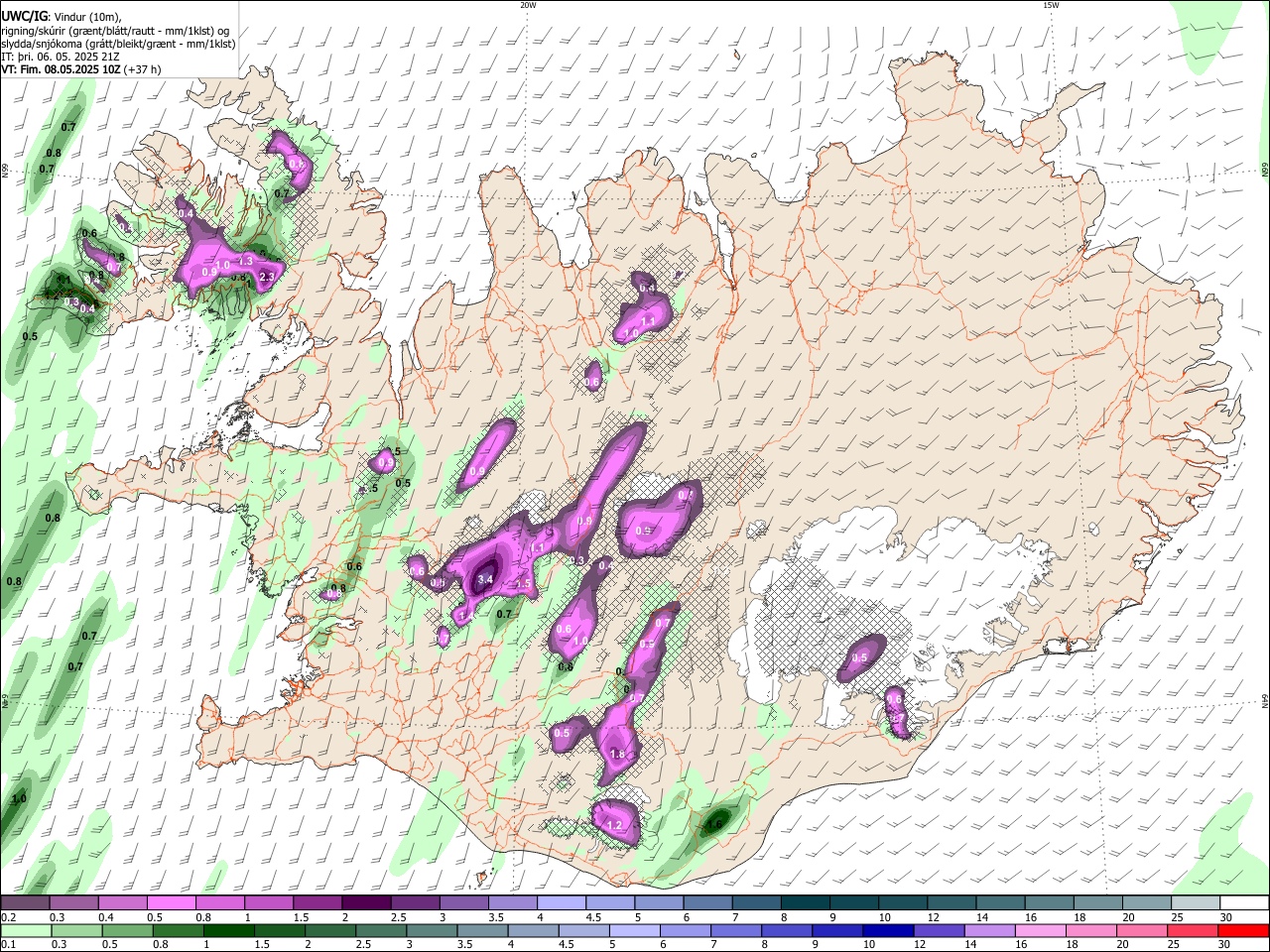
Task: Select the slydda/snjókoma legend description line
Action: pos(118,44)
